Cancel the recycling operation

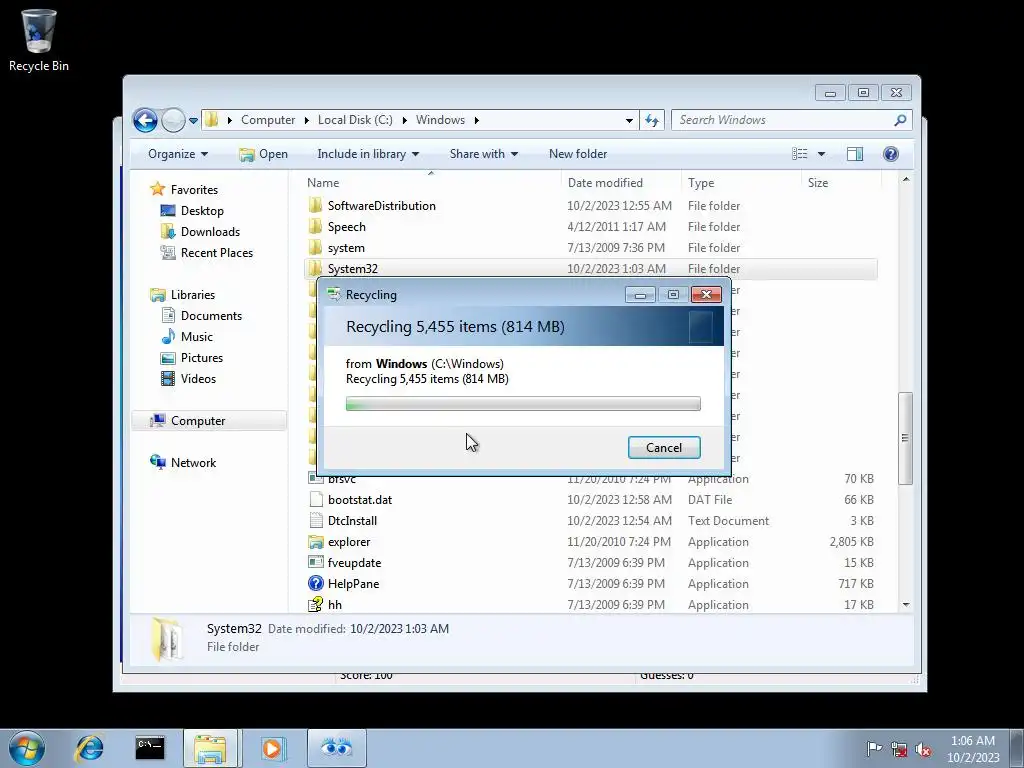664,448
